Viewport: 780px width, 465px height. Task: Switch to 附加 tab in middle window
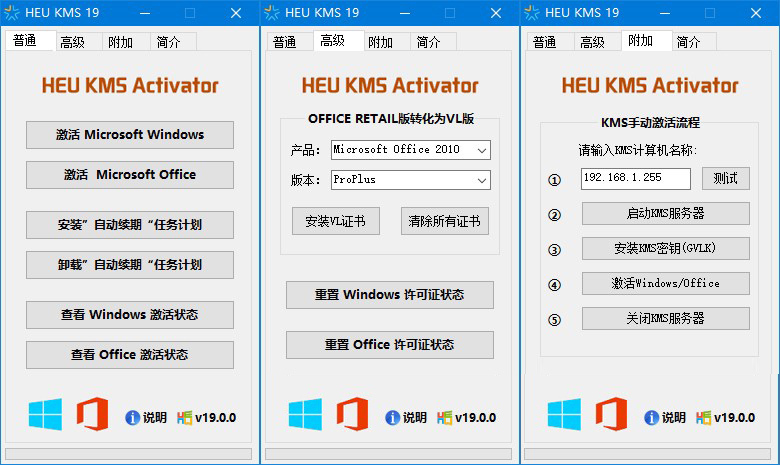tap(387, 42)
